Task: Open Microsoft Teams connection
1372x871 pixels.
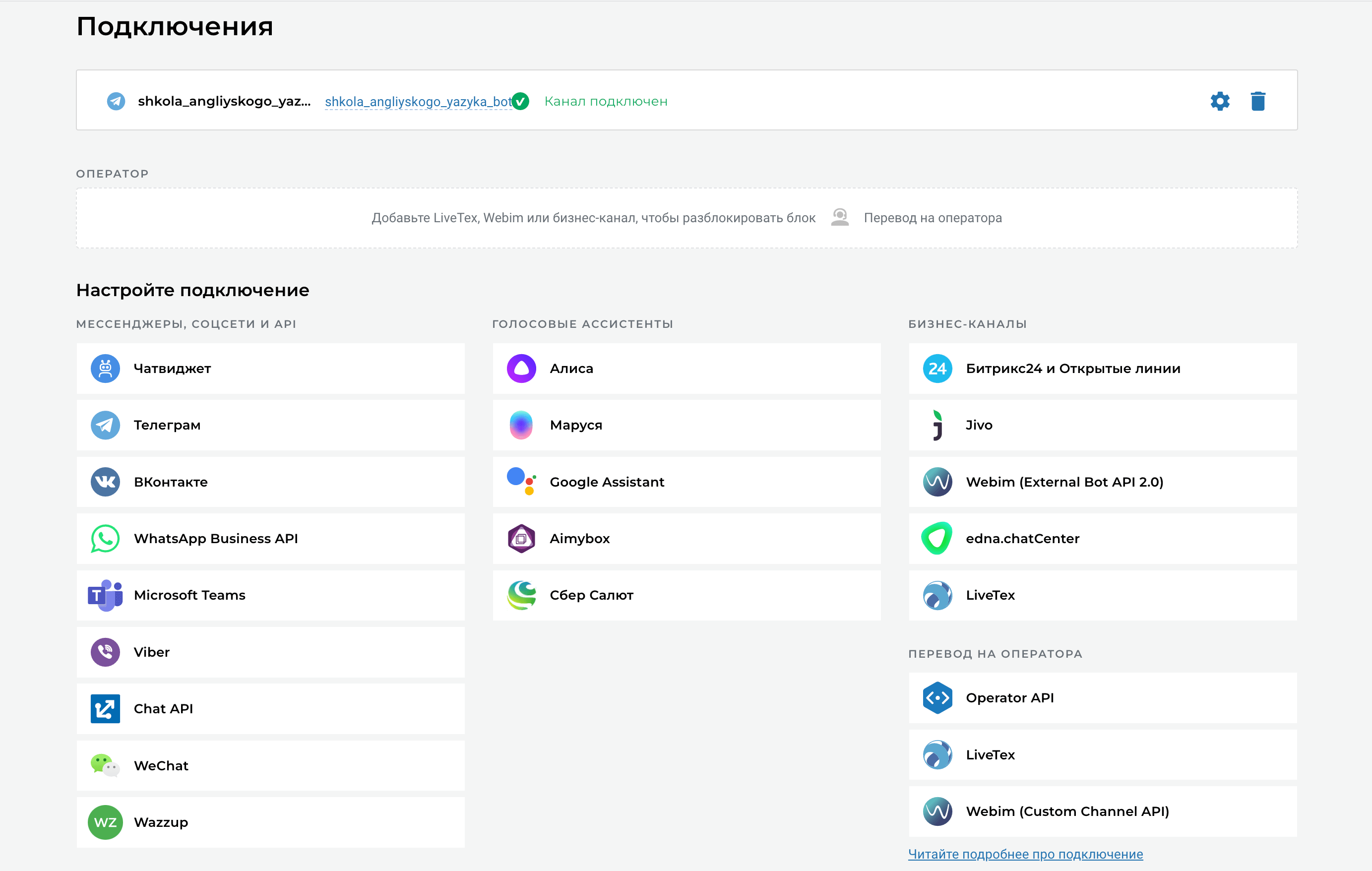Action: [271, 595]
